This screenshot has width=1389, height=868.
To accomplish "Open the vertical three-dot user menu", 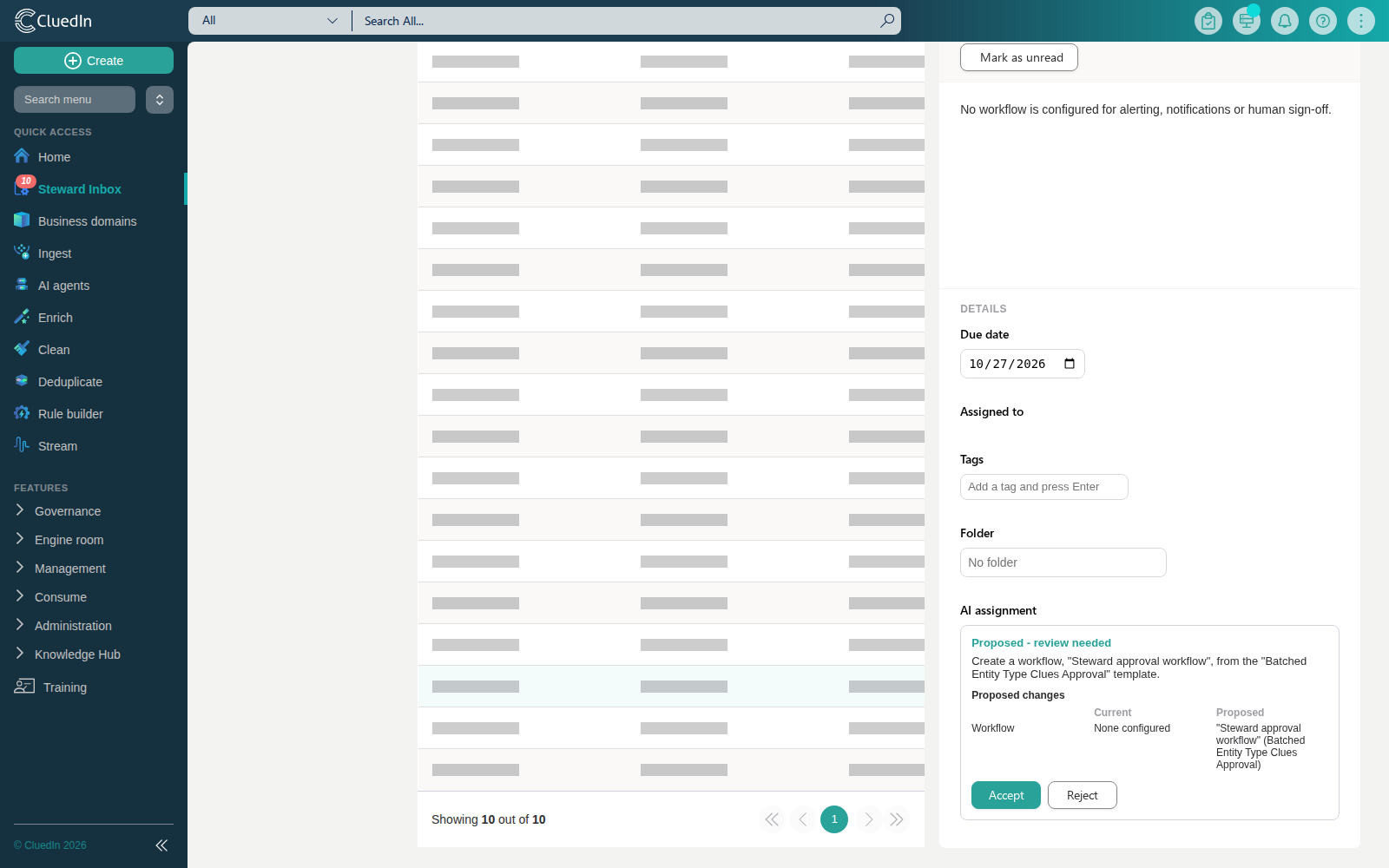I will 1361,21.
